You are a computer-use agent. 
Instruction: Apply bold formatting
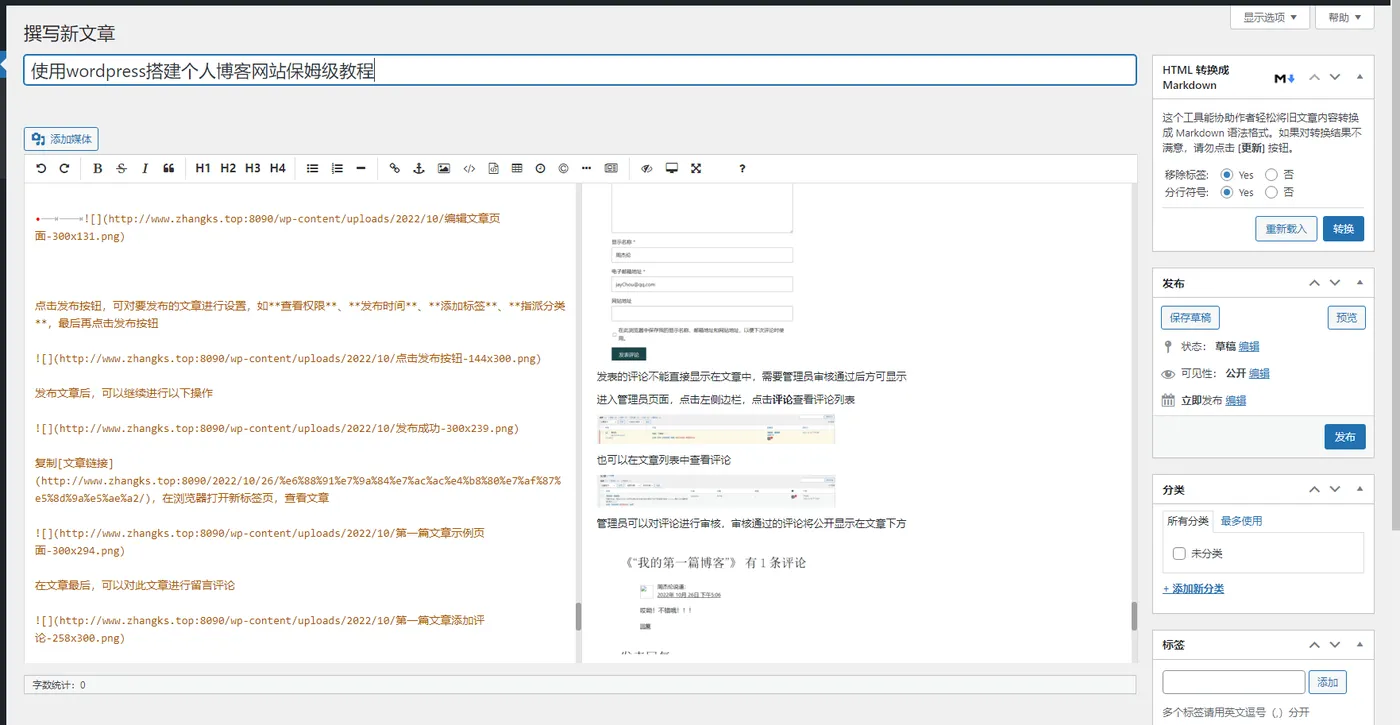click(x=97, y=168)
